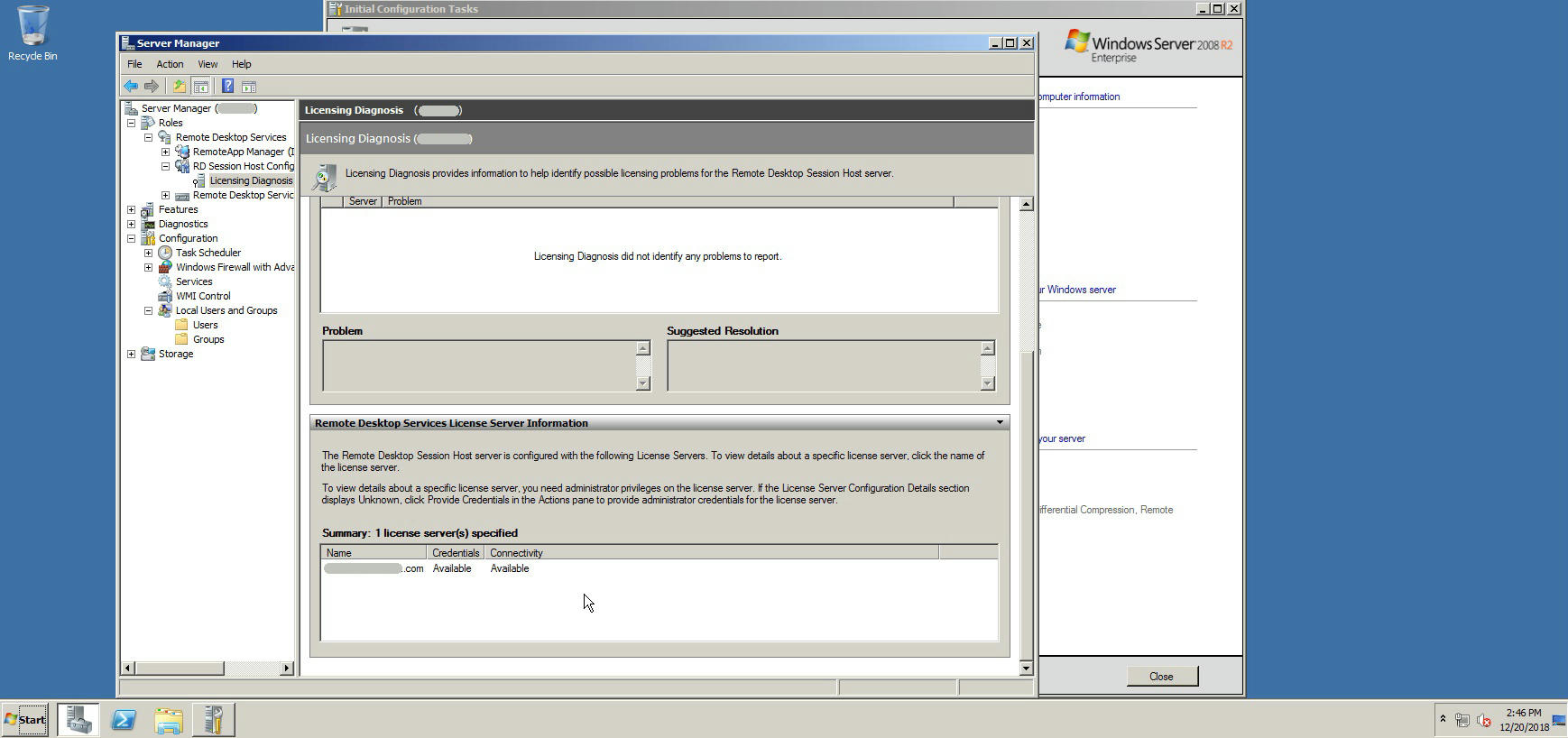Select the Users folder in the tree
1568x738 pixels.
(x=205, y=325)
